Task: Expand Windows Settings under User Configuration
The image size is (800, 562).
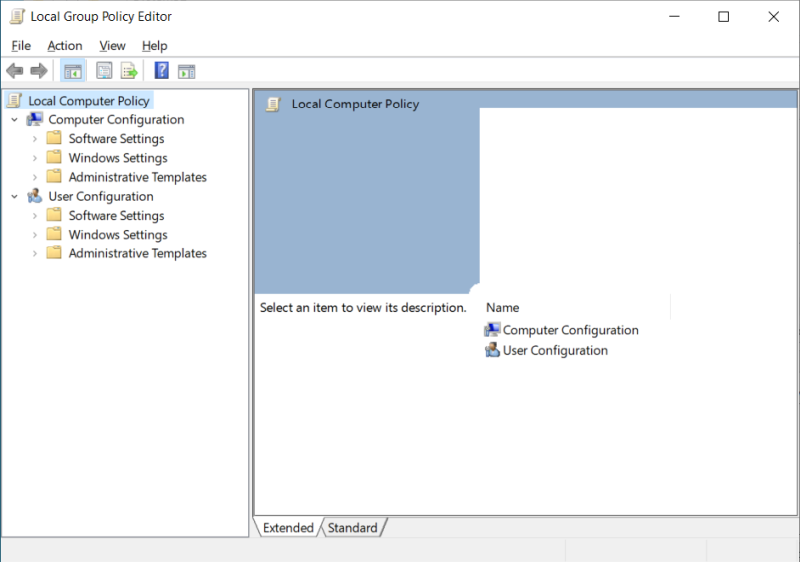Action: coord(35,235)
